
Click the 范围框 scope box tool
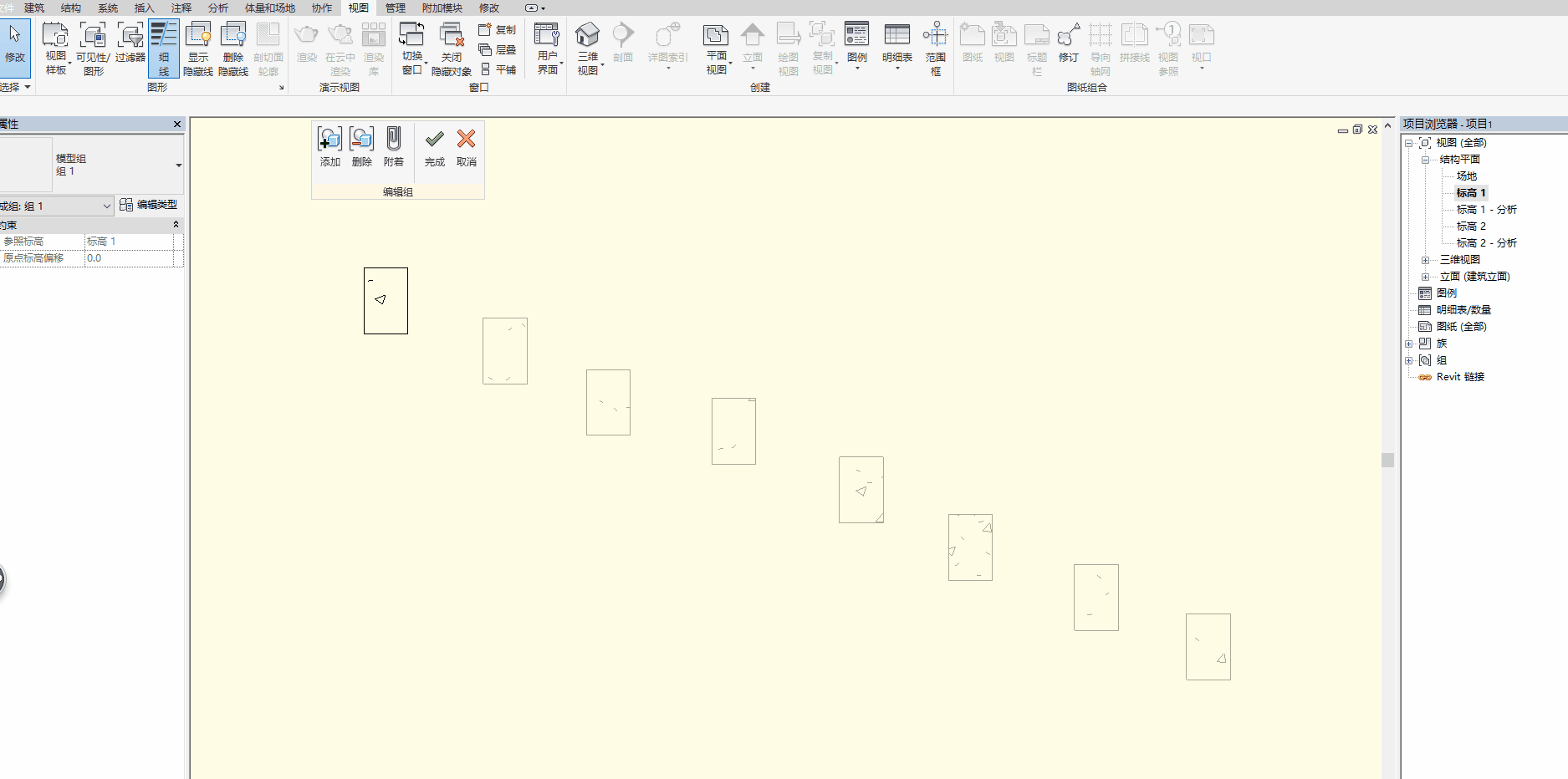tap(936, 48)
